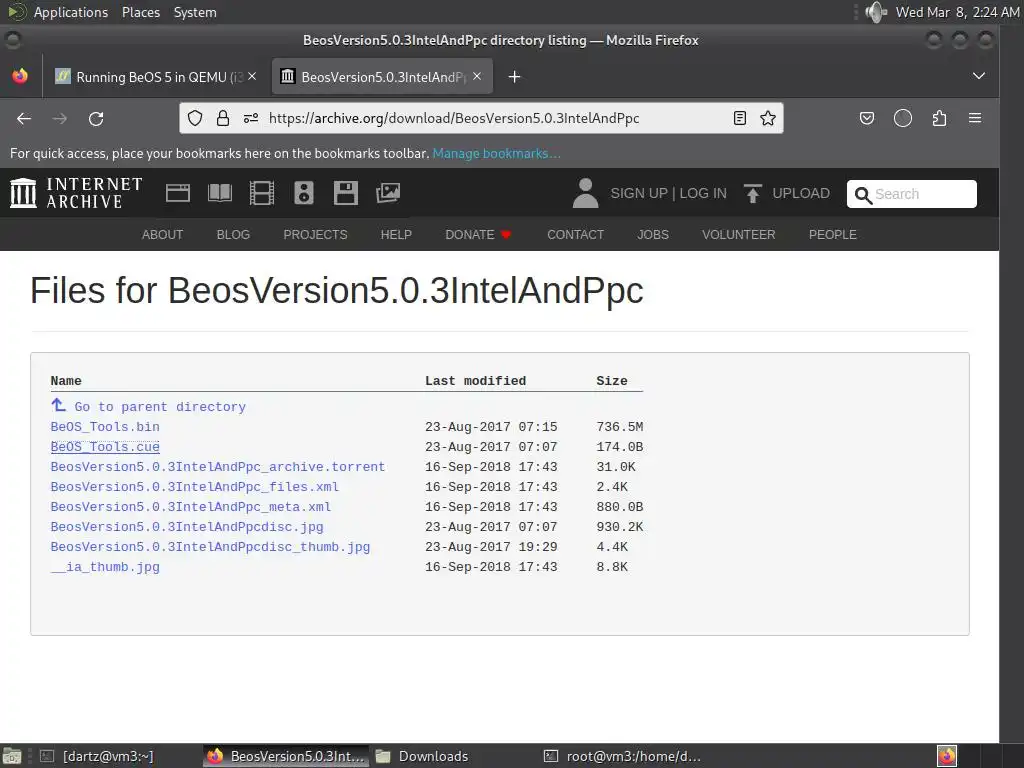Click the Firefox account circle icon
Image resolution: width=1024 pixels, height=768 pixels.
click(903, 118)
